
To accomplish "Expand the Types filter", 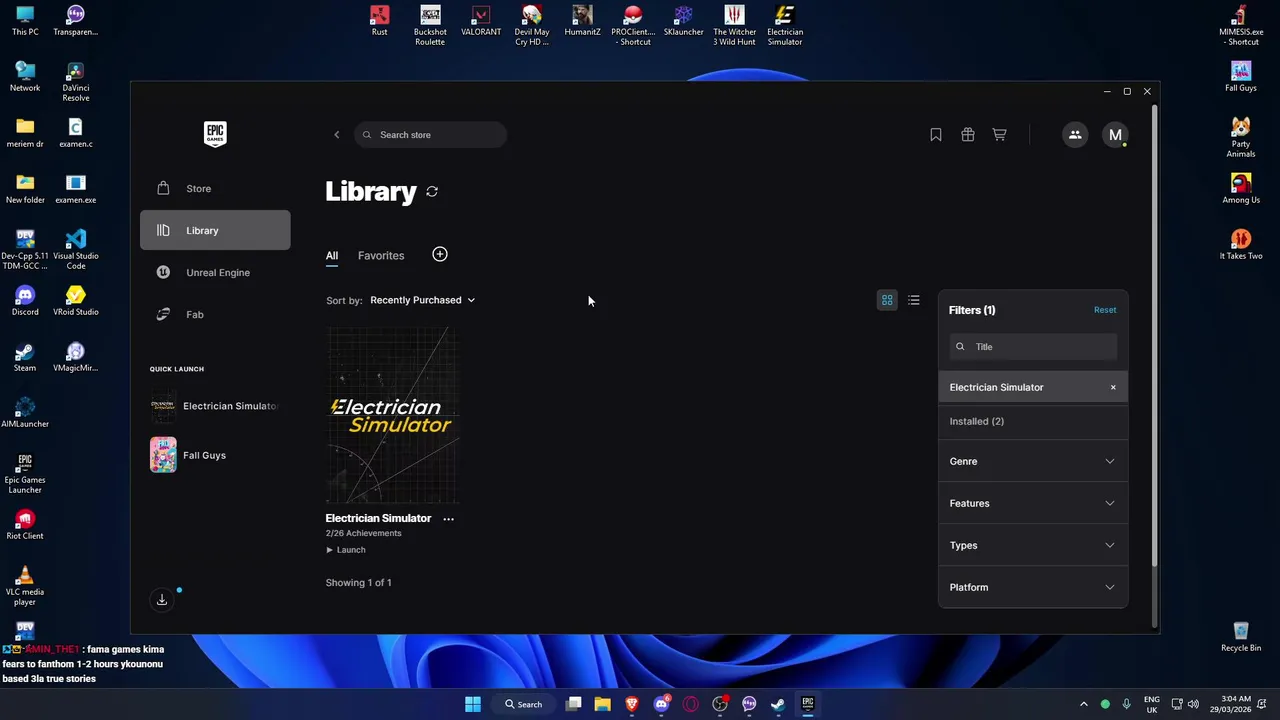I will point(1033,545).
